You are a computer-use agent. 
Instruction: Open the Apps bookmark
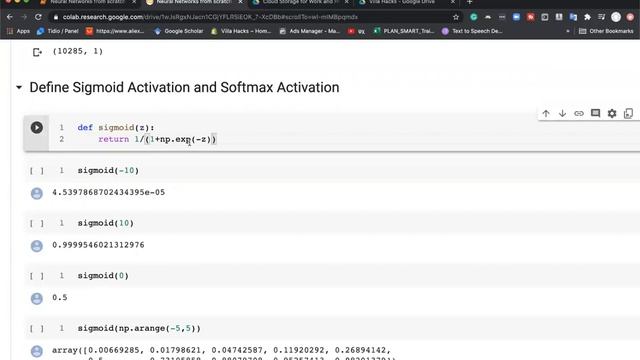[19, 31]
